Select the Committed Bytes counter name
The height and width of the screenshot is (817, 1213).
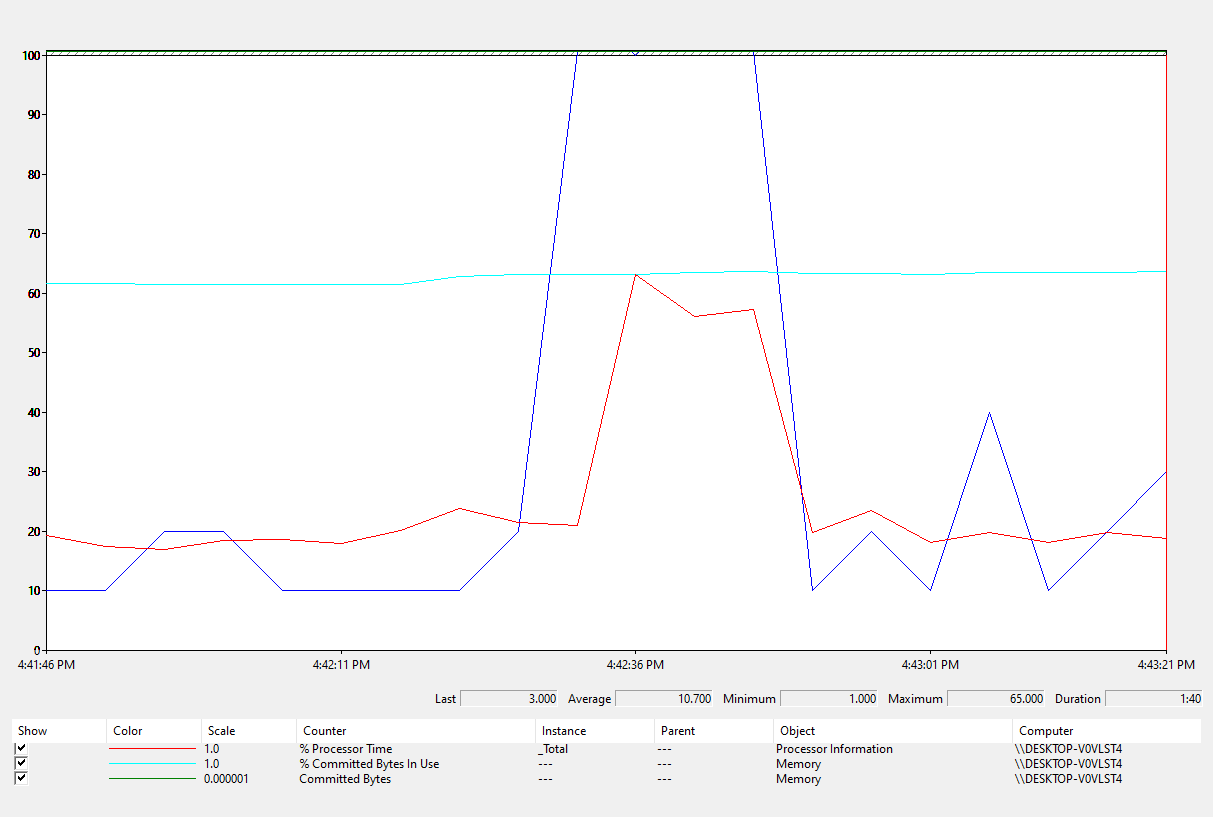pyautogui.click(x=345, y=779)
